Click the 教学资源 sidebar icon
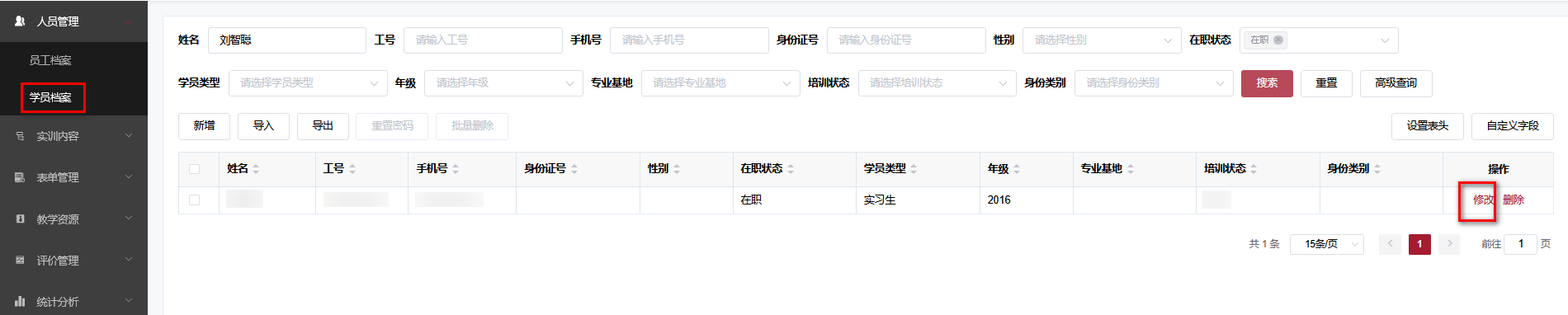The width and height of the screenshot is (1568, 315). [20, 219]
